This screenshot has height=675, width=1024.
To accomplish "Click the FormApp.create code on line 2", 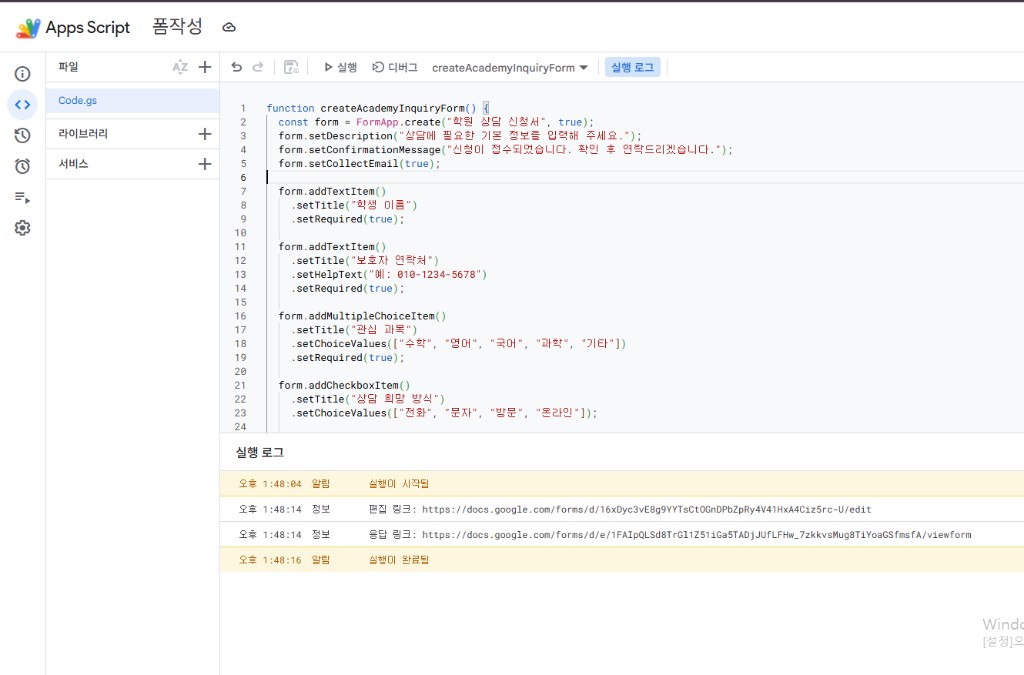I will point(398,122).
